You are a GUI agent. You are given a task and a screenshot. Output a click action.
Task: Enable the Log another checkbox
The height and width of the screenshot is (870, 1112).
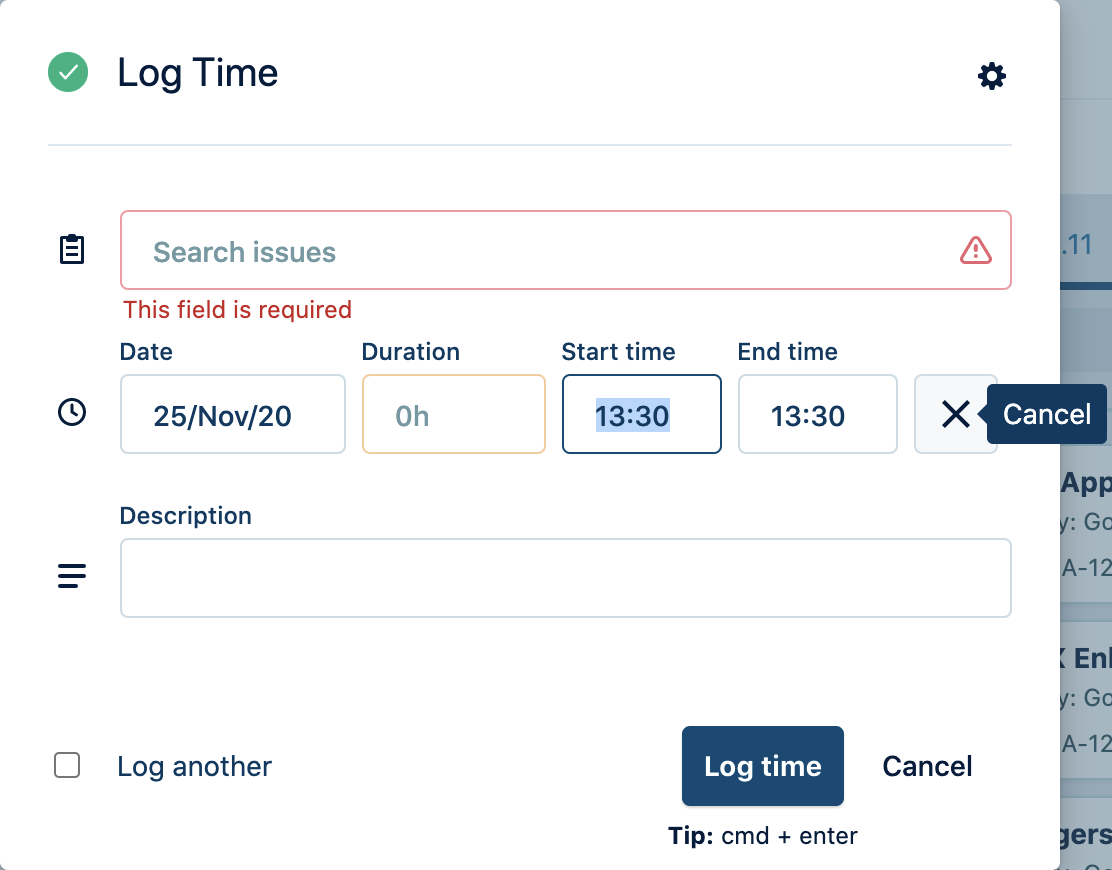[x=67, y=766]
